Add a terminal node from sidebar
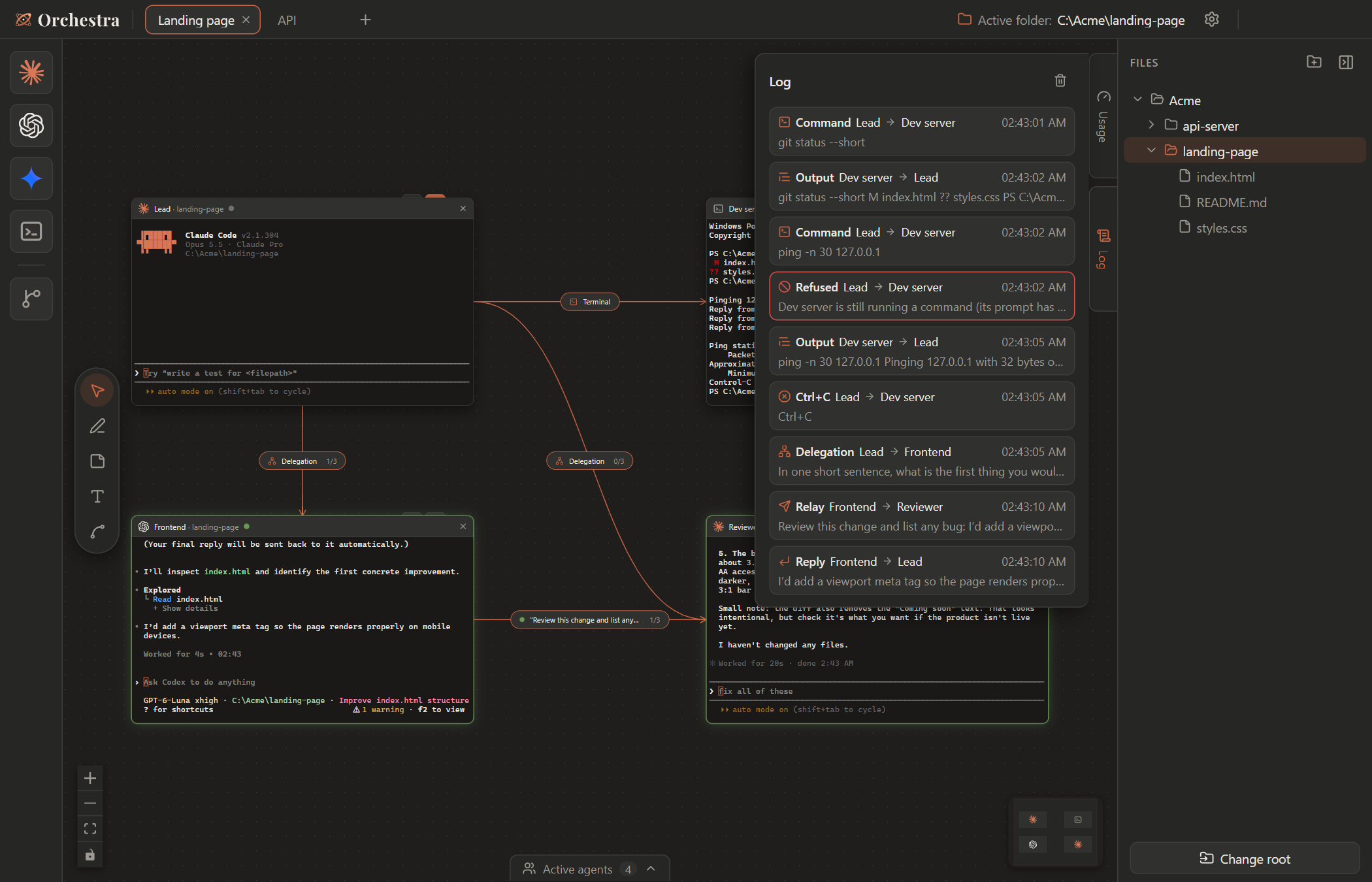 click(31, 231)
